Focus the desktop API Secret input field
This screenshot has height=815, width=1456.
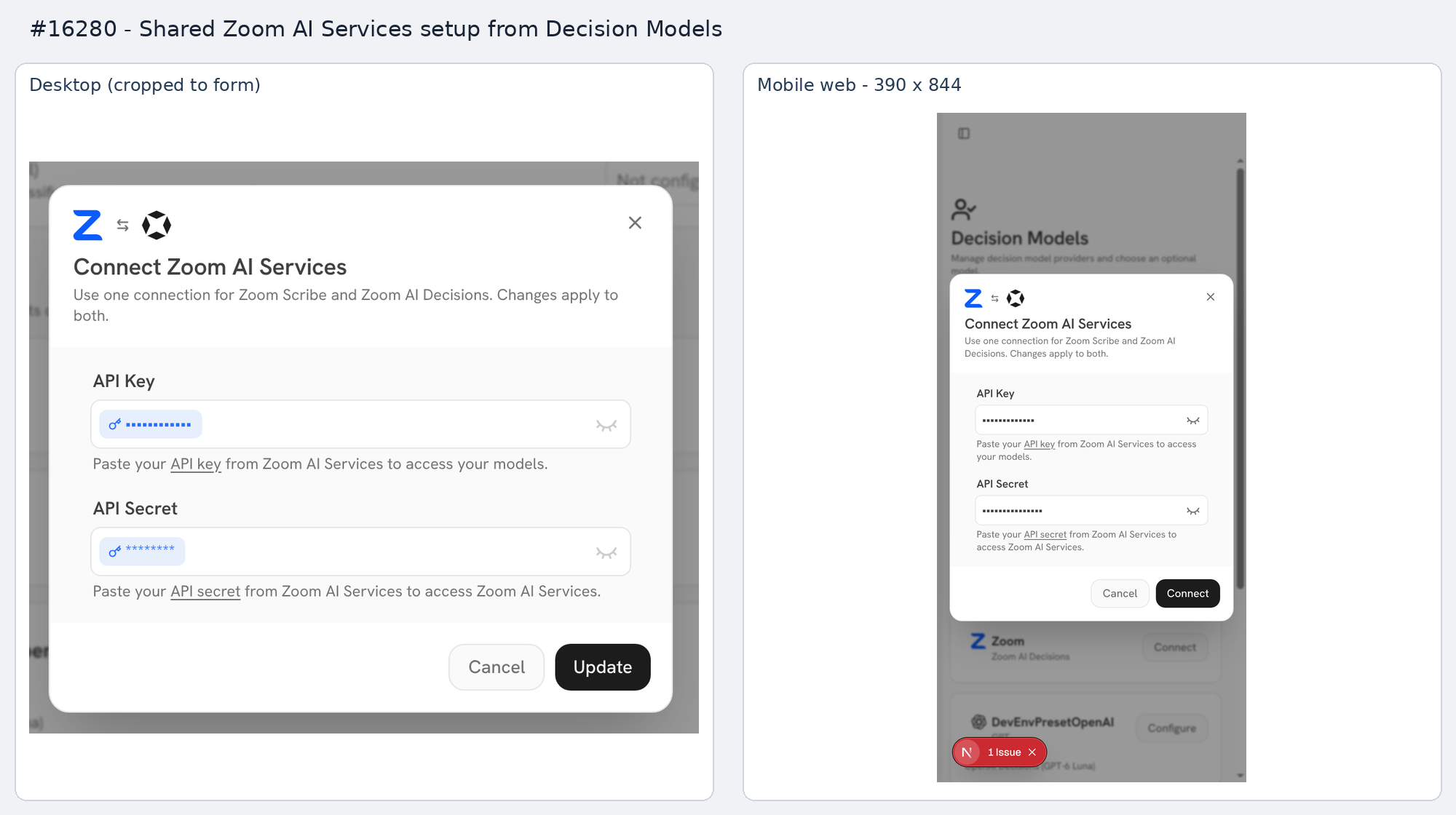(360, 552)
